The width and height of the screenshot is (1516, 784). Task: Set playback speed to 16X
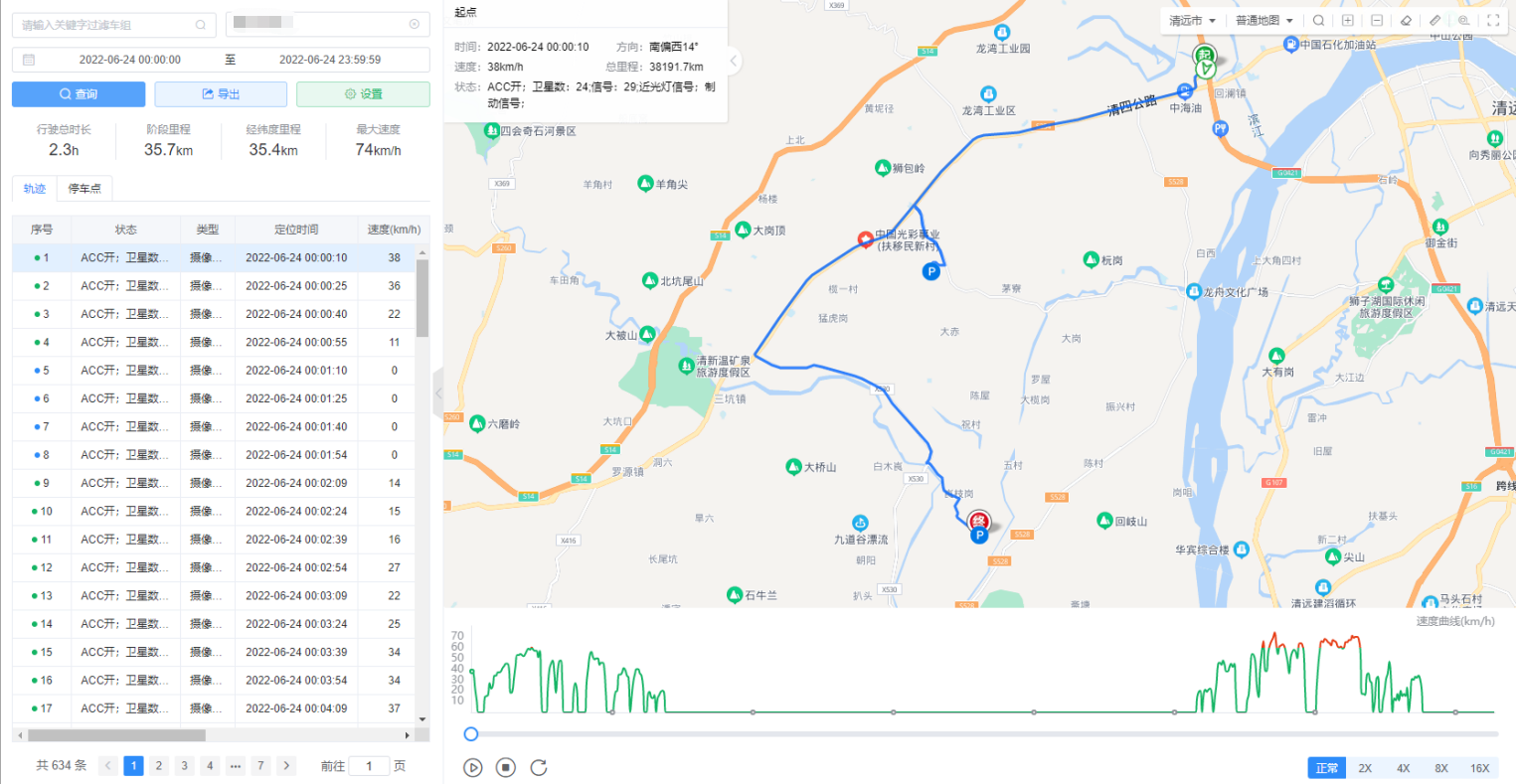pyautogui.click(x=1479, y=768)
